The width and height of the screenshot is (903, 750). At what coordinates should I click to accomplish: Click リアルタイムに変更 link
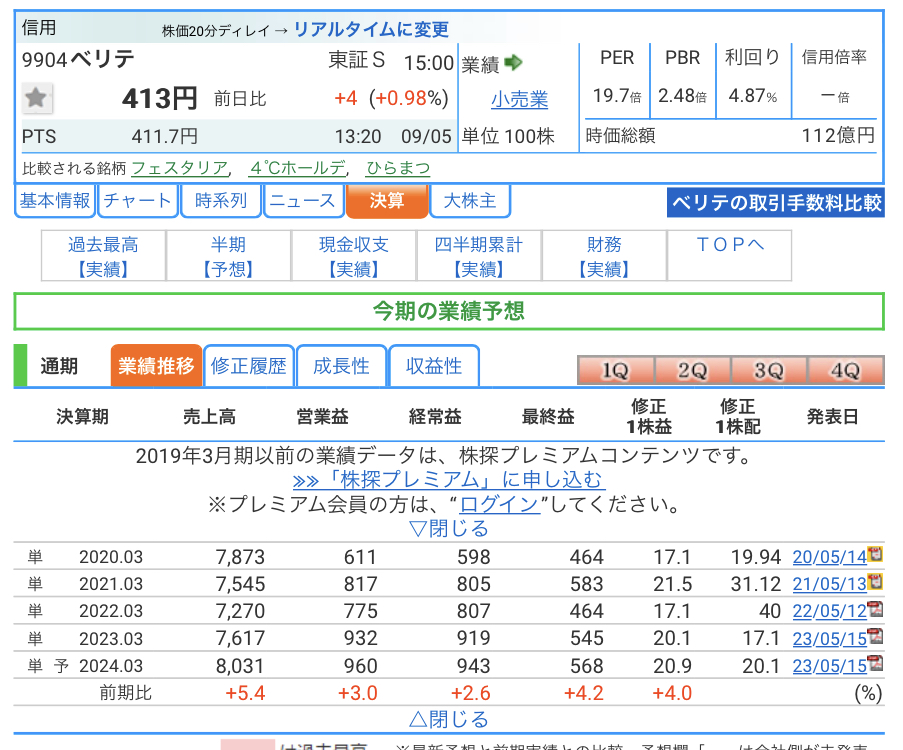point(371,29)
